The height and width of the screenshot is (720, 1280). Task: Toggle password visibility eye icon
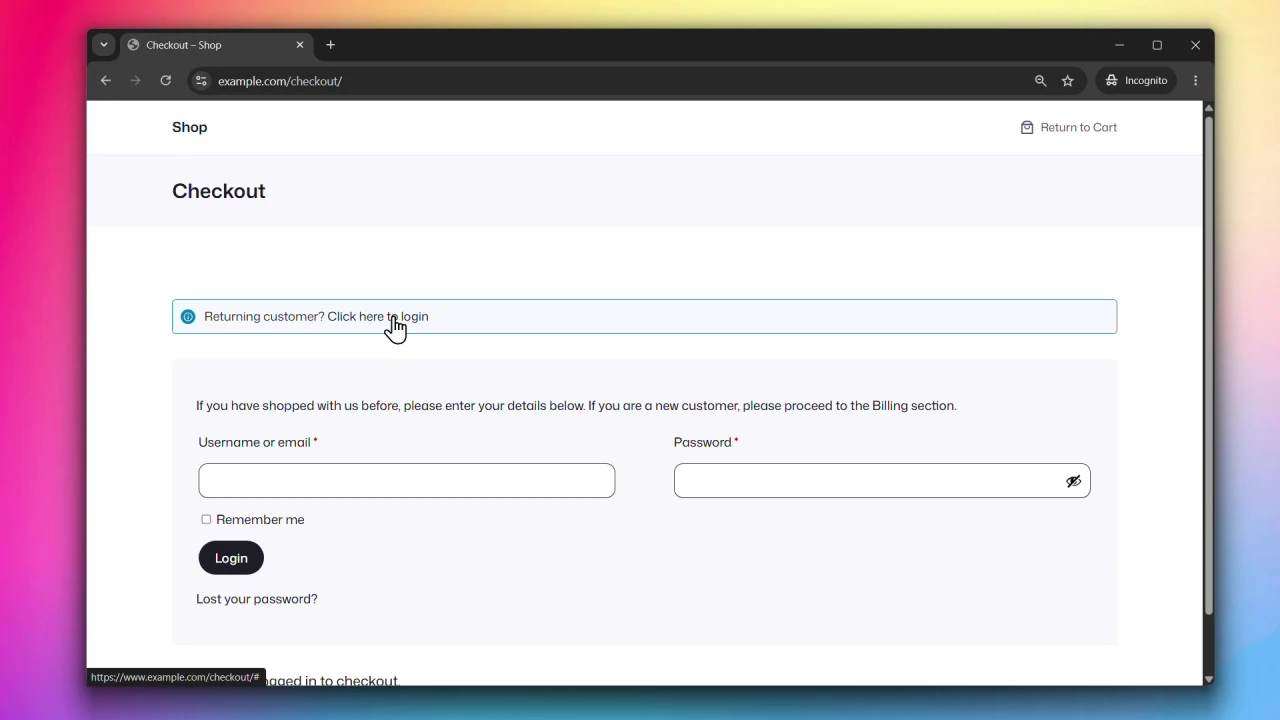[1073, 481]
